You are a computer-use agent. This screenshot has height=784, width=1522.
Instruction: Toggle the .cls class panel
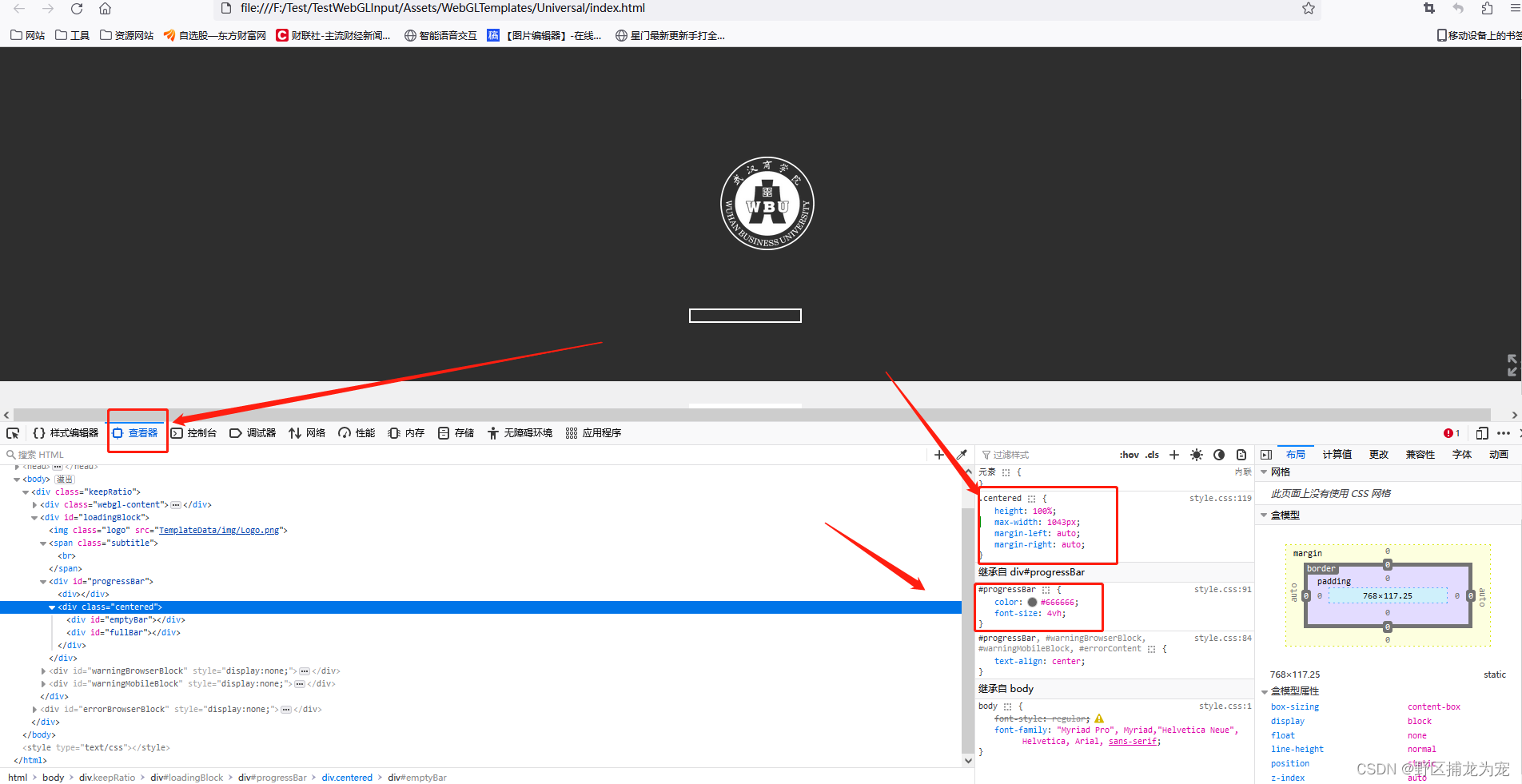pos(1151,454)
